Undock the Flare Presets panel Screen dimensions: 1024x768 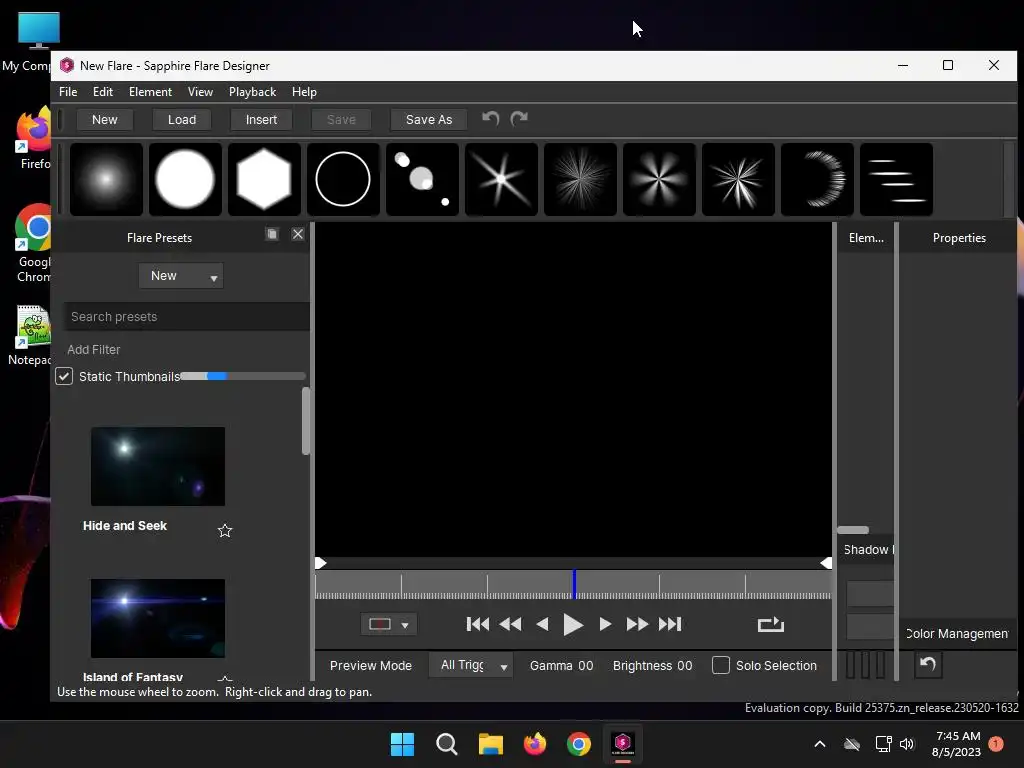click(272, 234)
